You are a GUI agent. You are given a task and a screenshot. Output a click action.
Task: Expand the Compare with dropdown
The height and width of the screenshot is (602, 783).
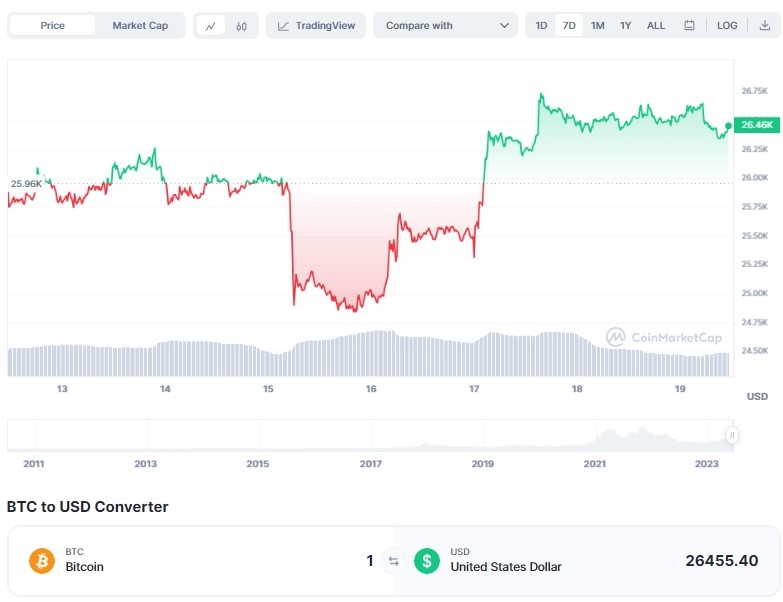[445, 25]
